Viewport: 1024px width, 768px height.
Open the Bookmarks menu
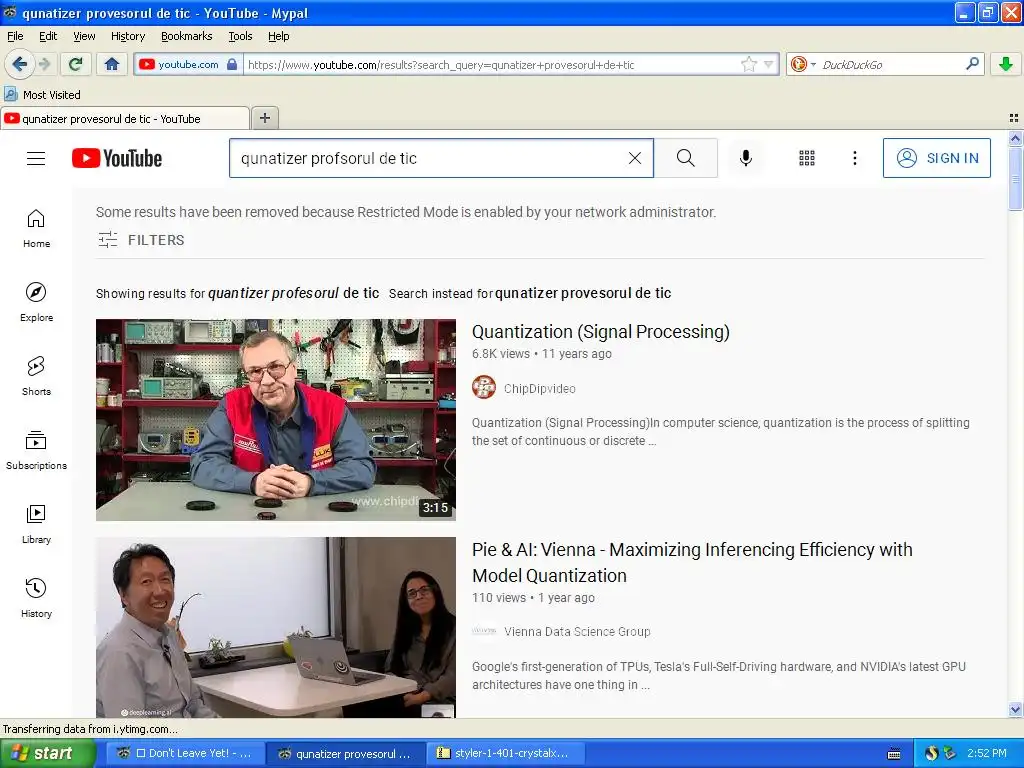click(x=186, y=36)
